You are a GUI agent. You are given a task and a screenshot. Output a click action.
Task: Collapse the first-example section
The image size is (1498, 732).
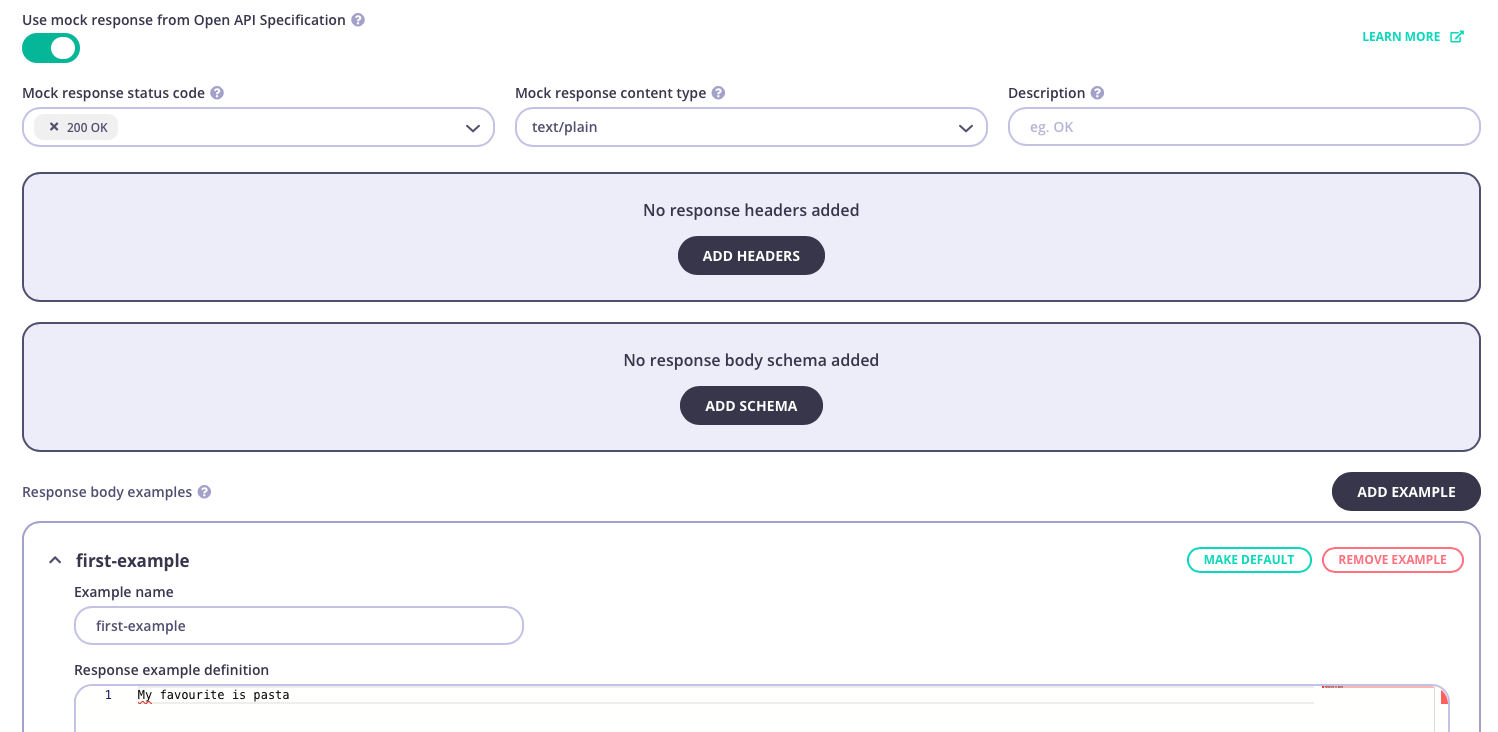click(55, 560)
